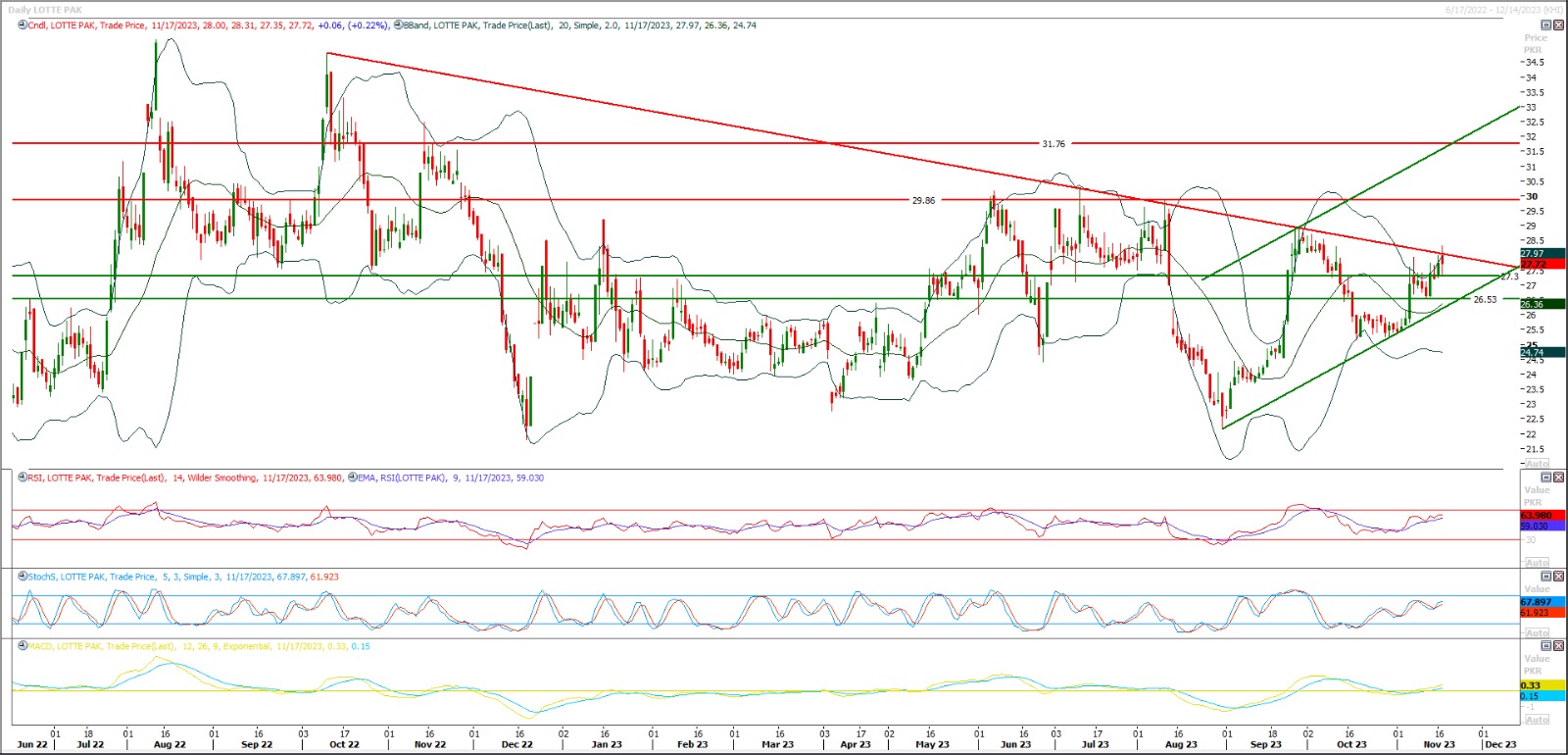Maximize the RSI indicator pane
The height and width of the screenshot is (755, 1568).
[x=1546, y=478]
